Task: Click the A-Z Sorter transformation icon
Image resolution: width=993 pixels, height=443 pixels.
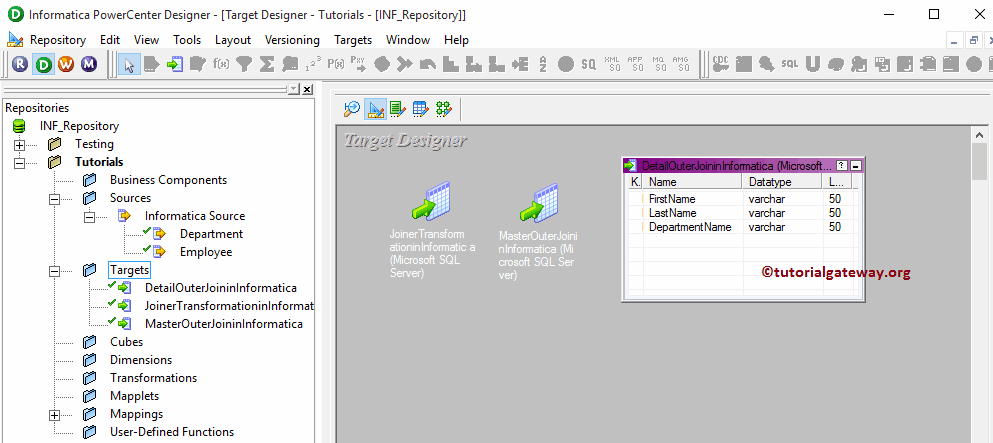Action: (543, 64)
